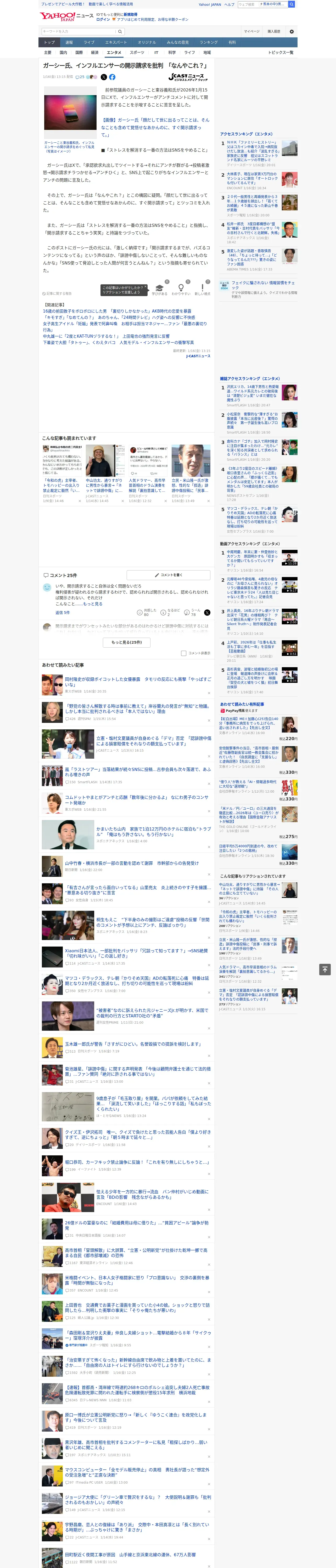Open article Xiaomi日本法人、一部批判をバッサリ
The image size is (336, 1568).
coord(137,953)
